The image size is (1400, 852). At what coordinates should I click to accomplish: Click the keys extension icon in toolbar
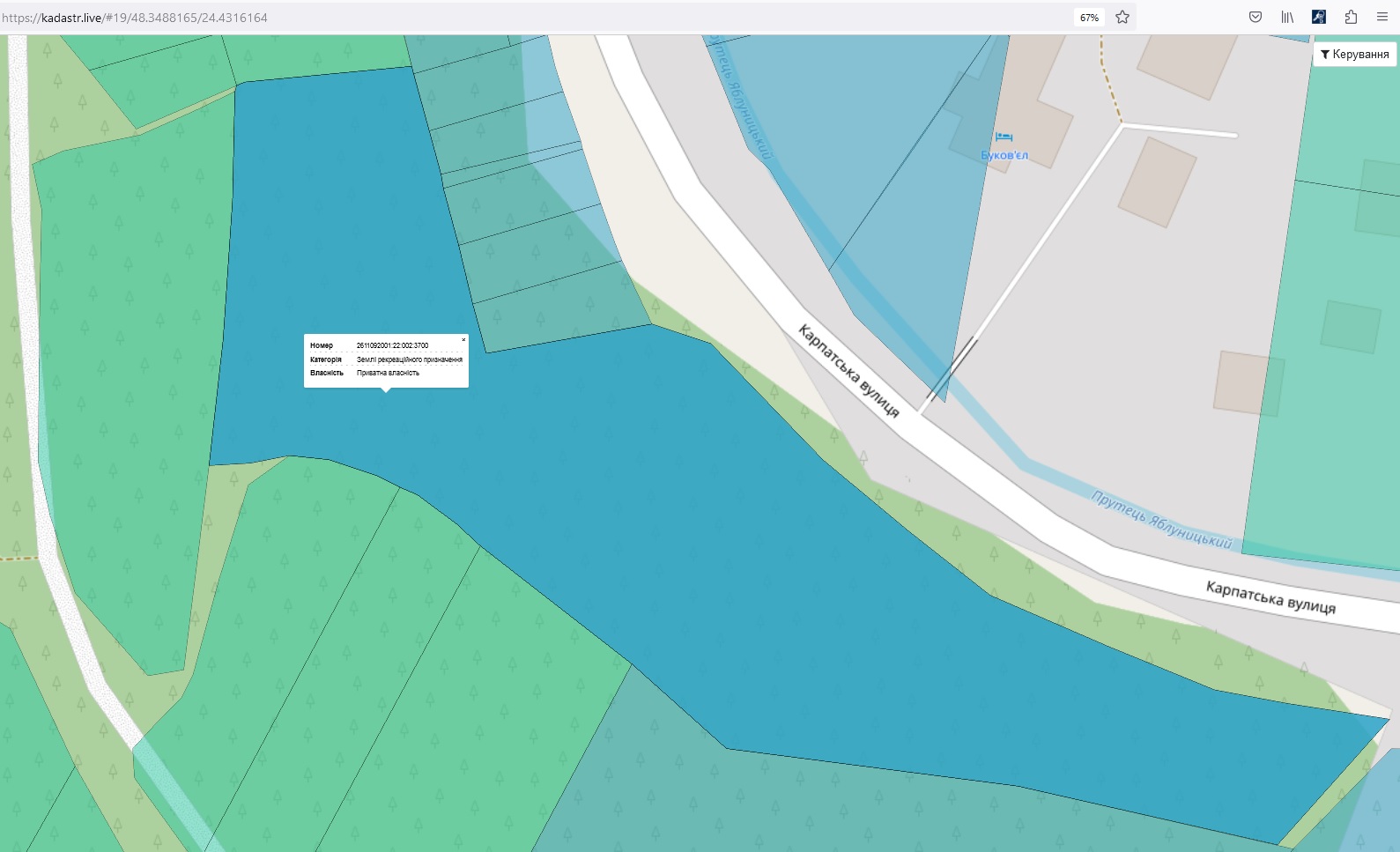point(1319,17)
